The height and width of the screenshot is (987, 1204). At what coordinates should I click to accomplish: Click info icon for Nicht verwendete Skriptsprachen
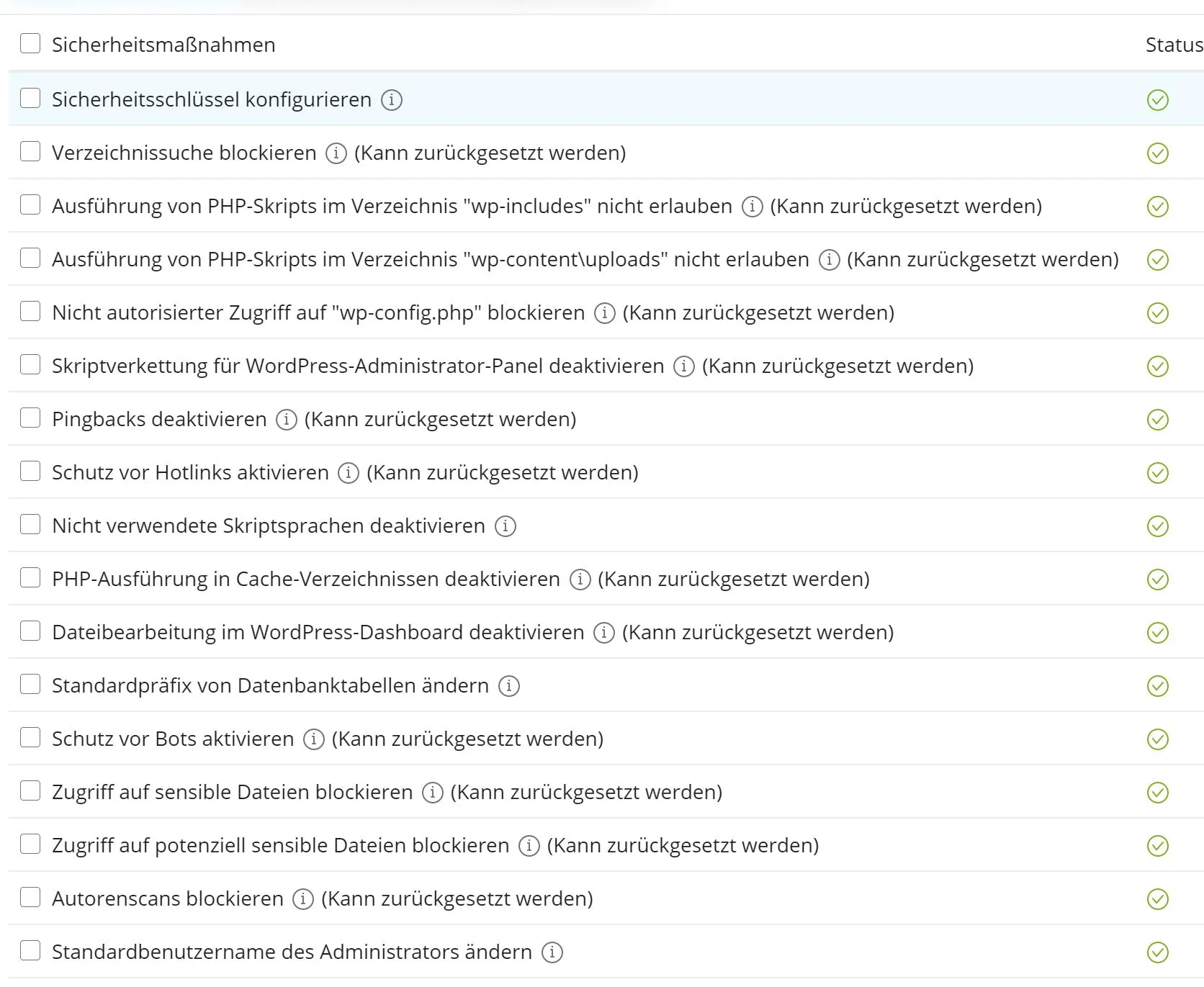(x=506, y=526)
